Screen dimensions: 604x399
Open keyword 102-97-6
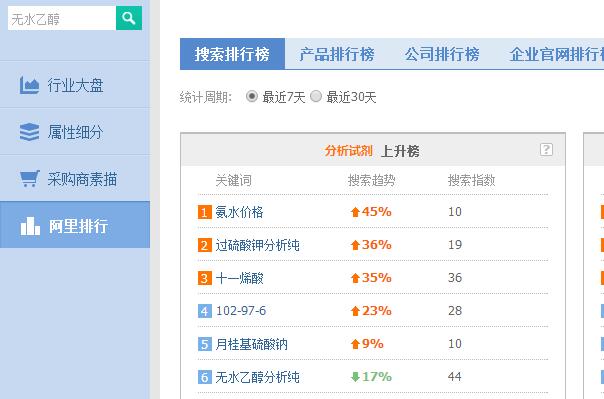point(241,311)
